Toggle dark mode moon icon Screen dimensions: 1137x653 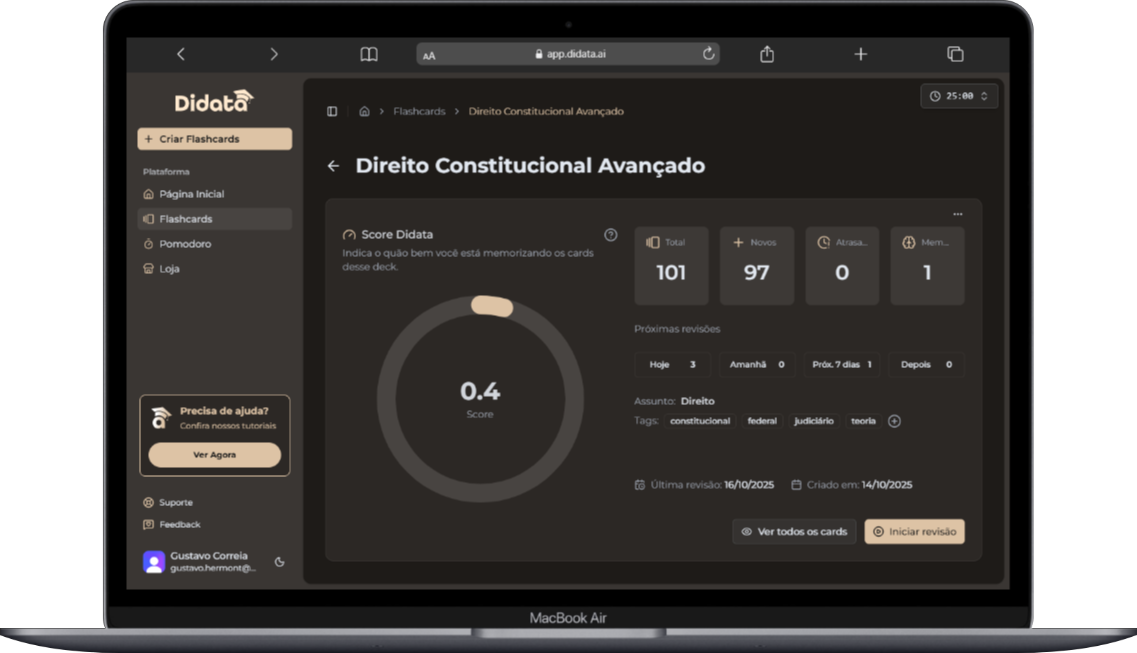click(279, 562)
